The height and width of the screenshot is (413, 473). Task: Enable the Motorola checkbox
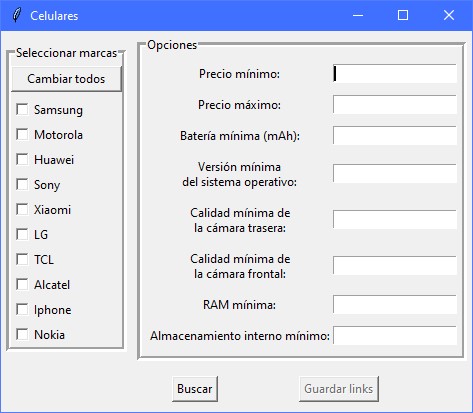point(22,134)
